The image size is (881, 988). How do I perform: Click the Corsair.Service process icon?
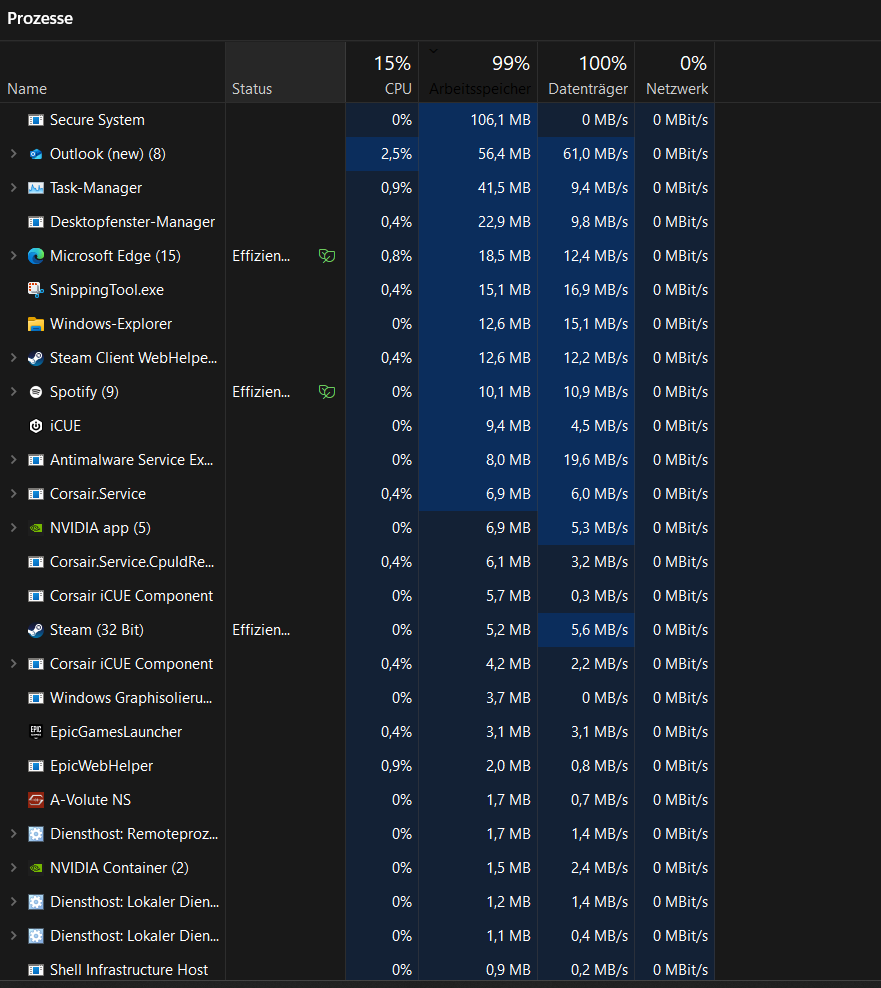[x=36, y=494]
